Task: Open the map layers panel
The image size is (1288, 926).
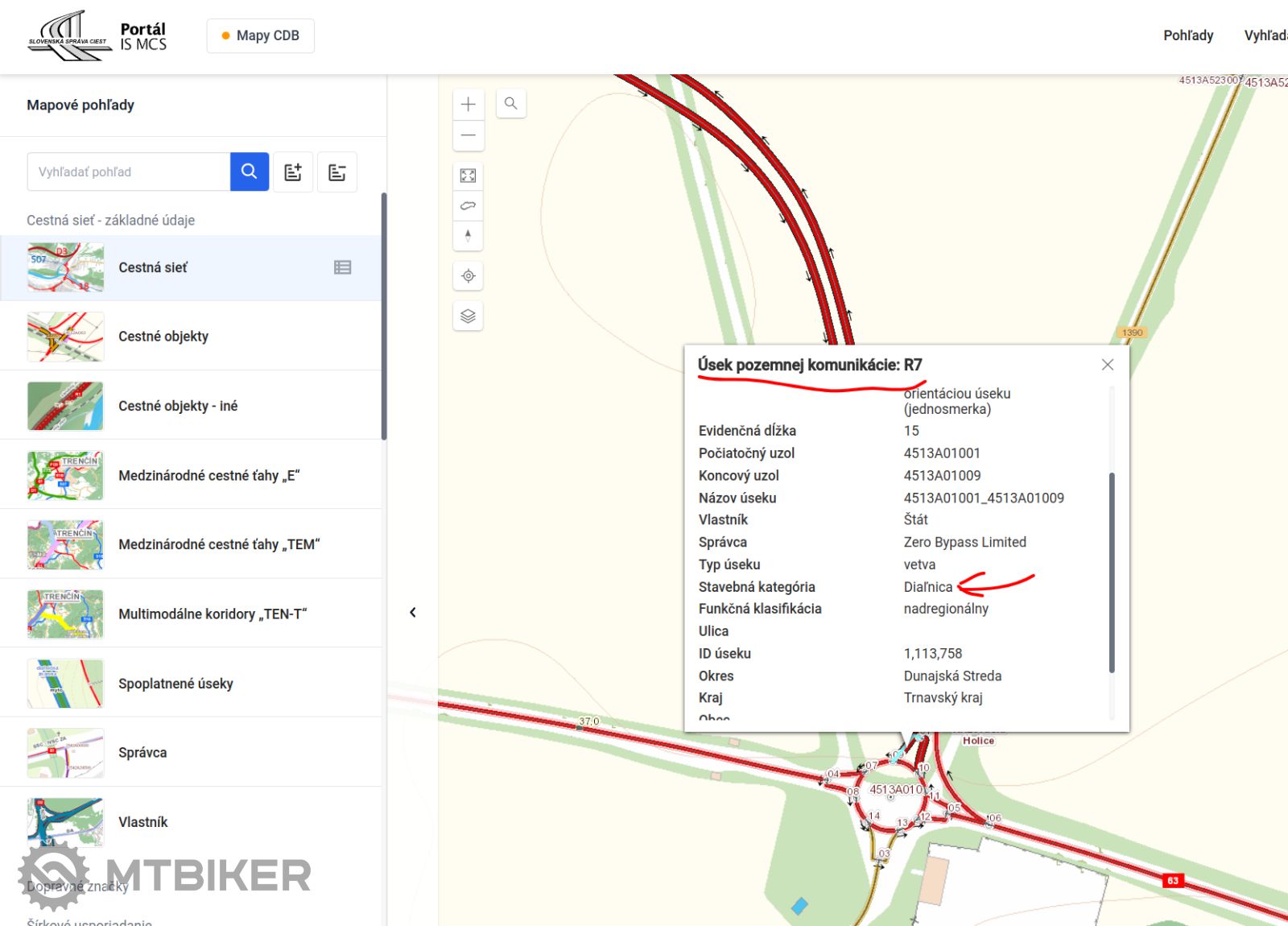Action: (469, 316)
